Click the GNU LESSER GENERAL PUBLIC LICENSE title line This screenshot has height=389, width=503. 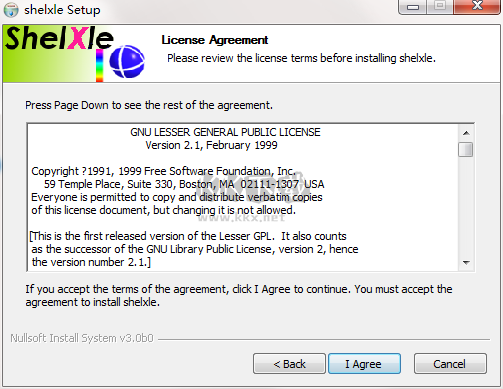(x=225, y=132)
